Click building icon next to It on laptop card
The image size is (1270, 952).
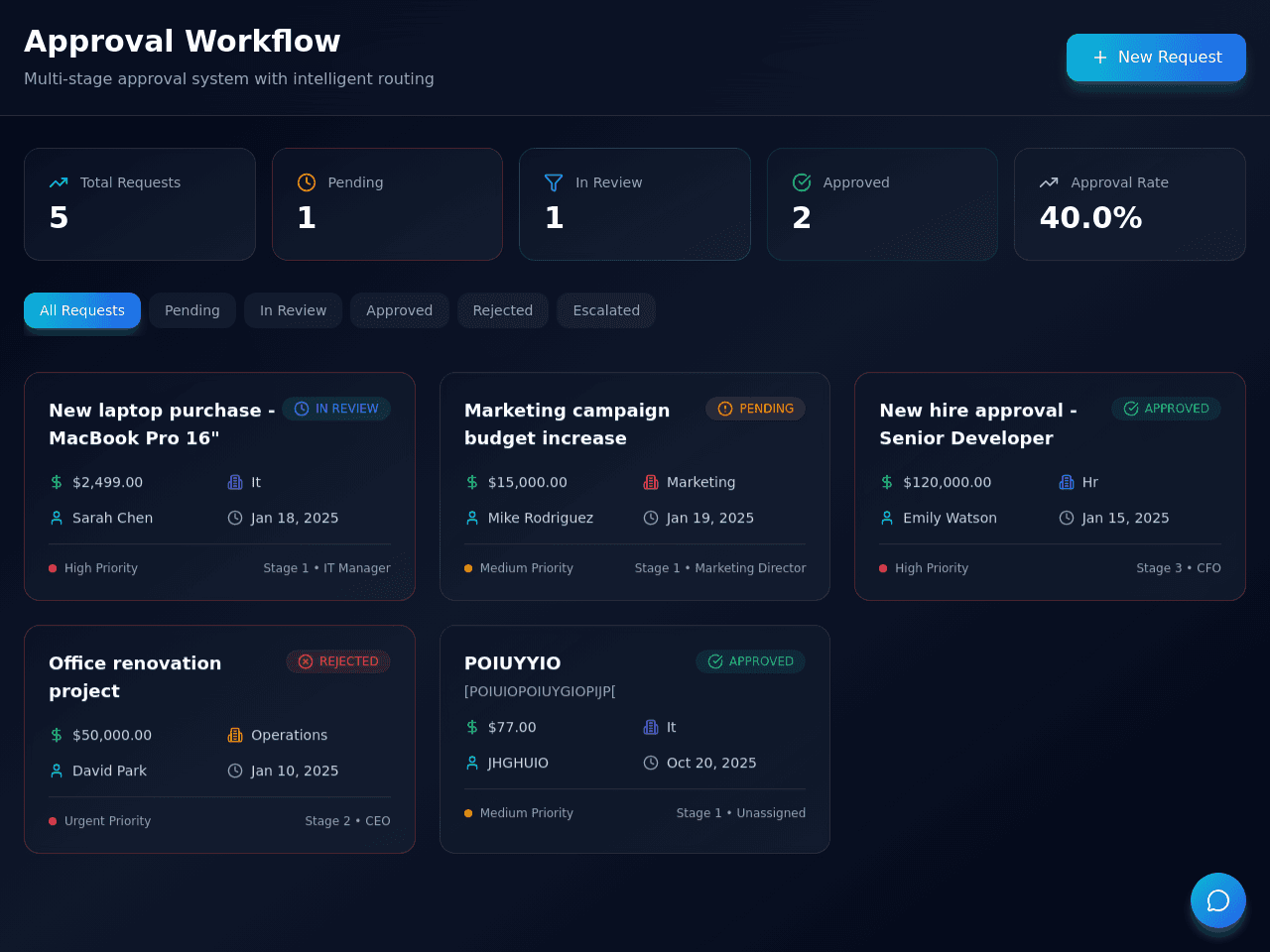235,482
